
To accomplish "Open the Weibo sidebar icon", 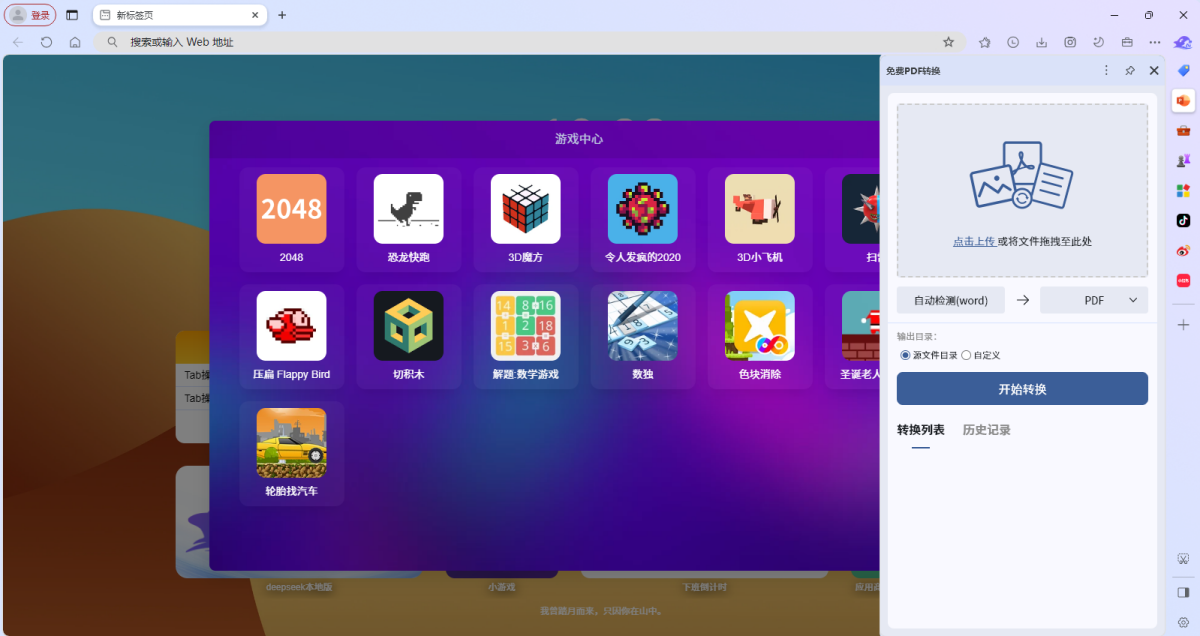I will pos(1183,250).
